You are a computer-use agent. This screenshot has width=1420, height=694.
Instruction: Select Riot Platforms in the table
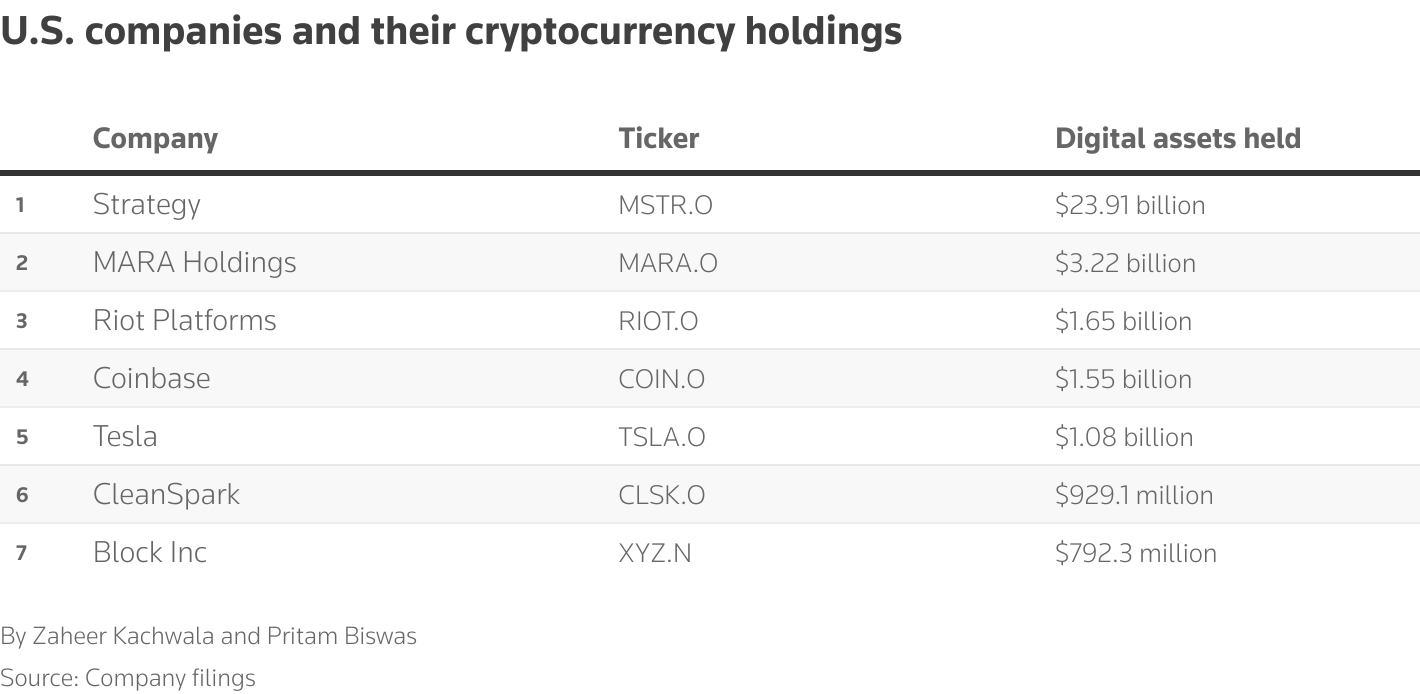pos(184,321)
